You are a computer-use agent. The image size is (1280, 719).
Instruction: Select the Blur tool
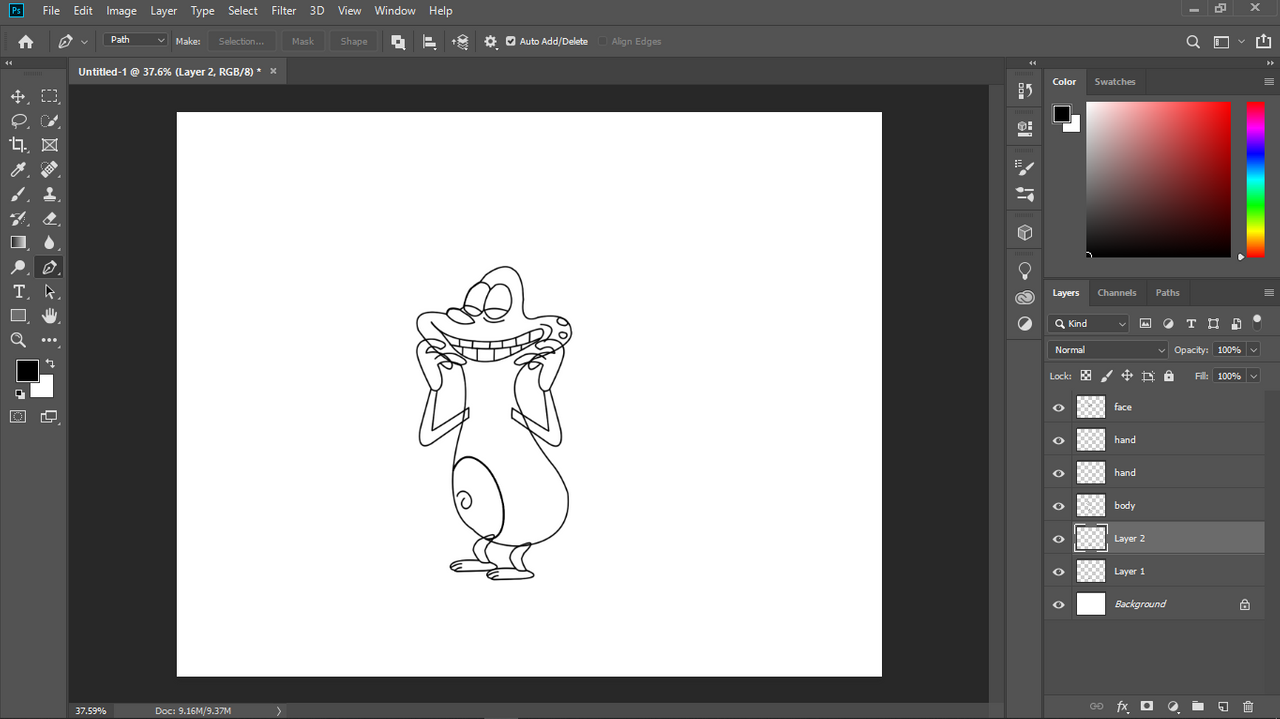point(49,243)
